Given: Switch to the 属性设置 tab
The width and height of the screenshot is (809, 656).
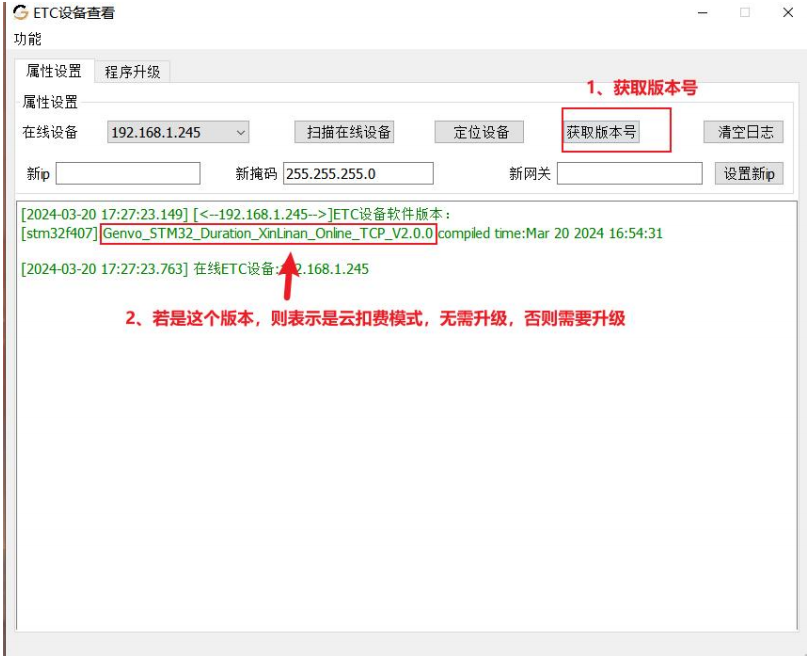Looking at the screenshot, I should [x=54, y=71].
